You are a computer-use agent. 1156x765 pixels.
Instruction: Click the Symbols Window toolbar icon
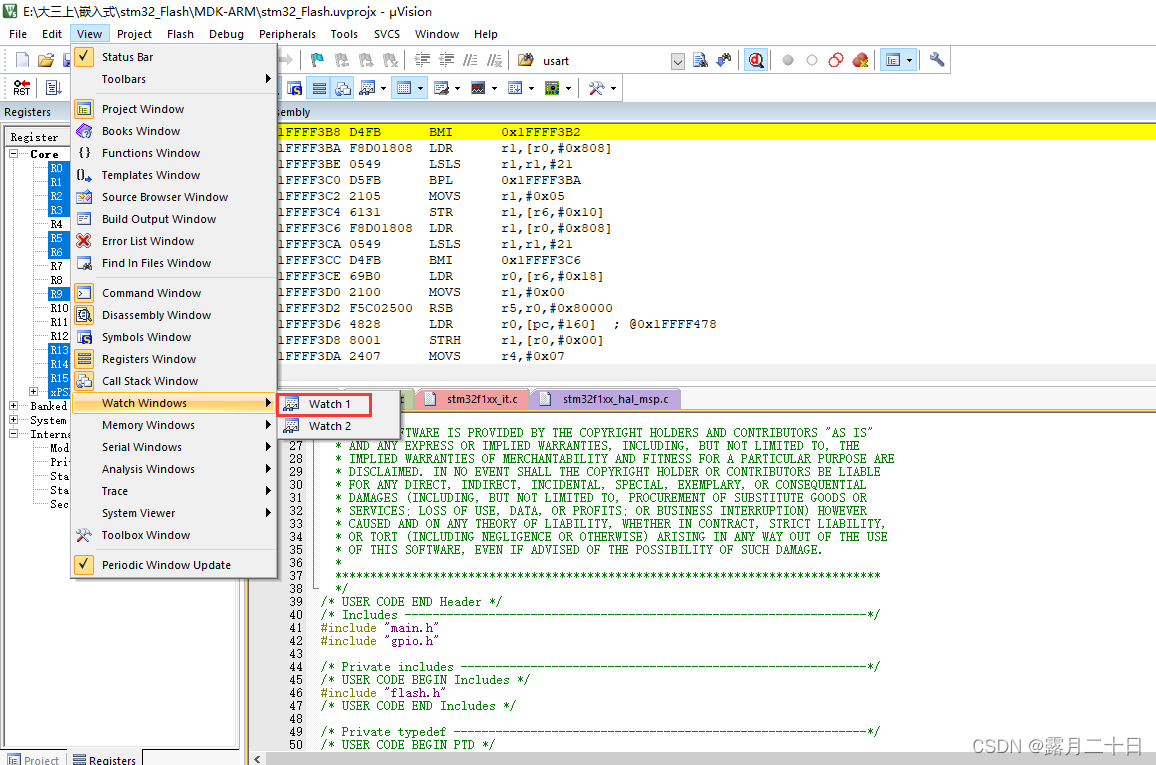coord(294,88)
